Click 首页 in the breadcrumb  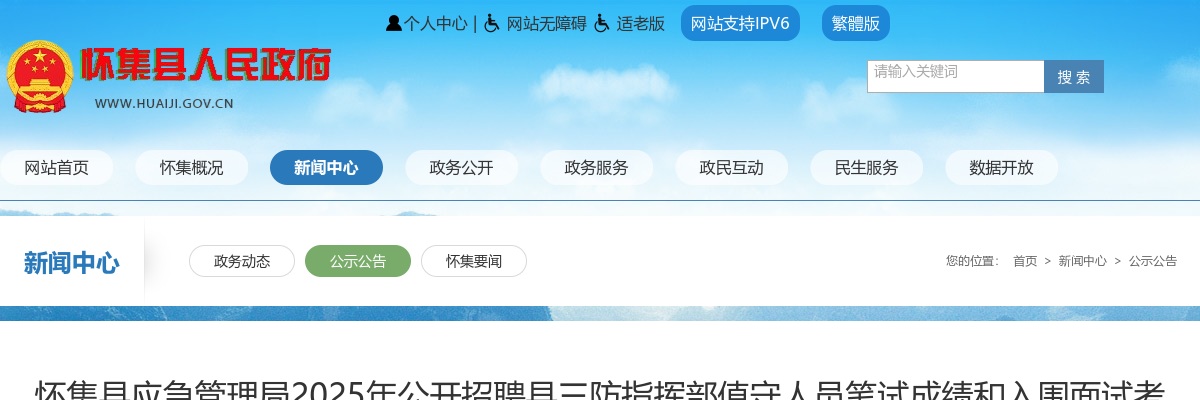click(x=1025, y=261)
